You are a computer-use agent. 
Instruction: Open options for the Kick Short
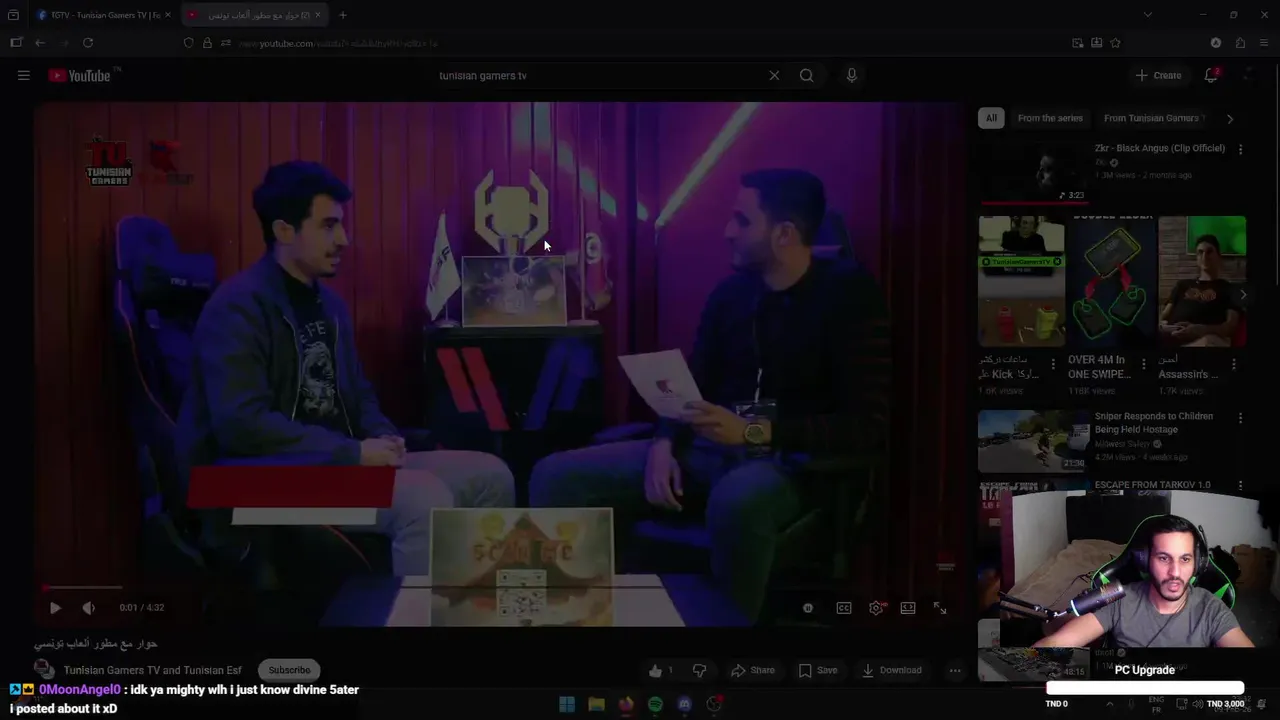[x=1053, y=364]
